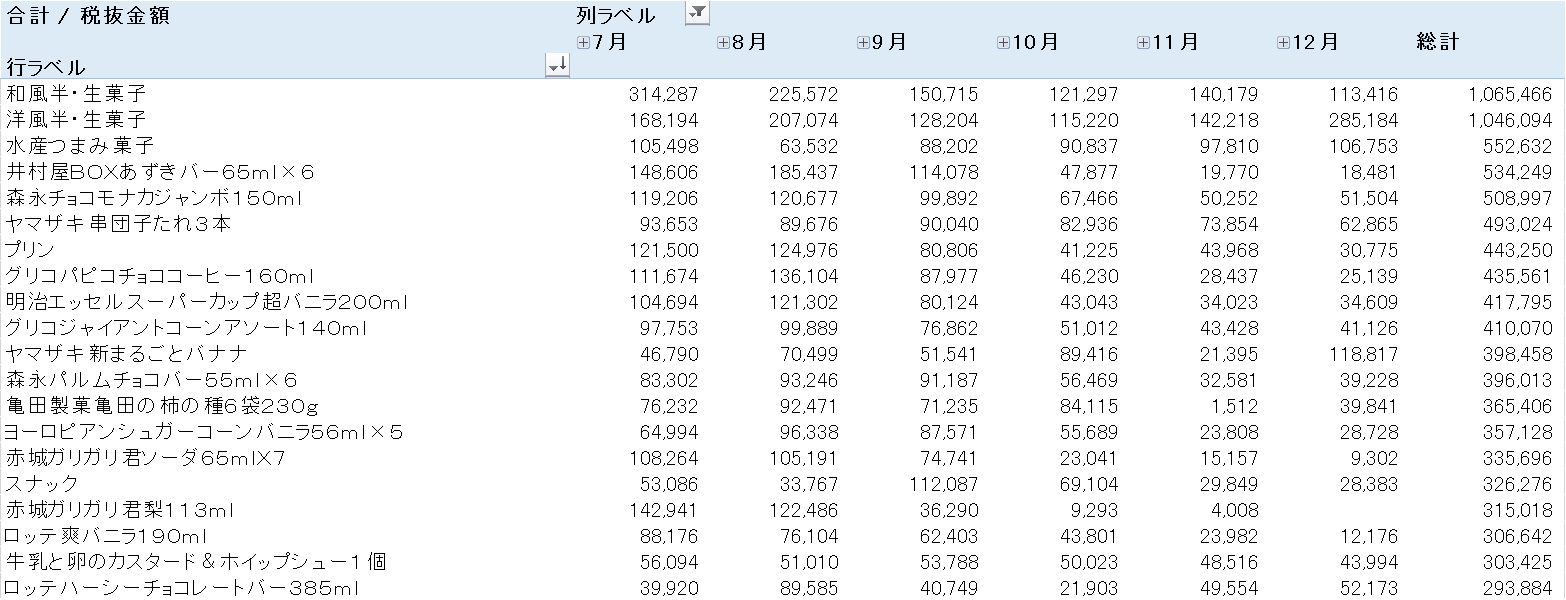Expand the 7月 column group
The height and width of the screenshot is (600, 1566).
pos(583,42)
